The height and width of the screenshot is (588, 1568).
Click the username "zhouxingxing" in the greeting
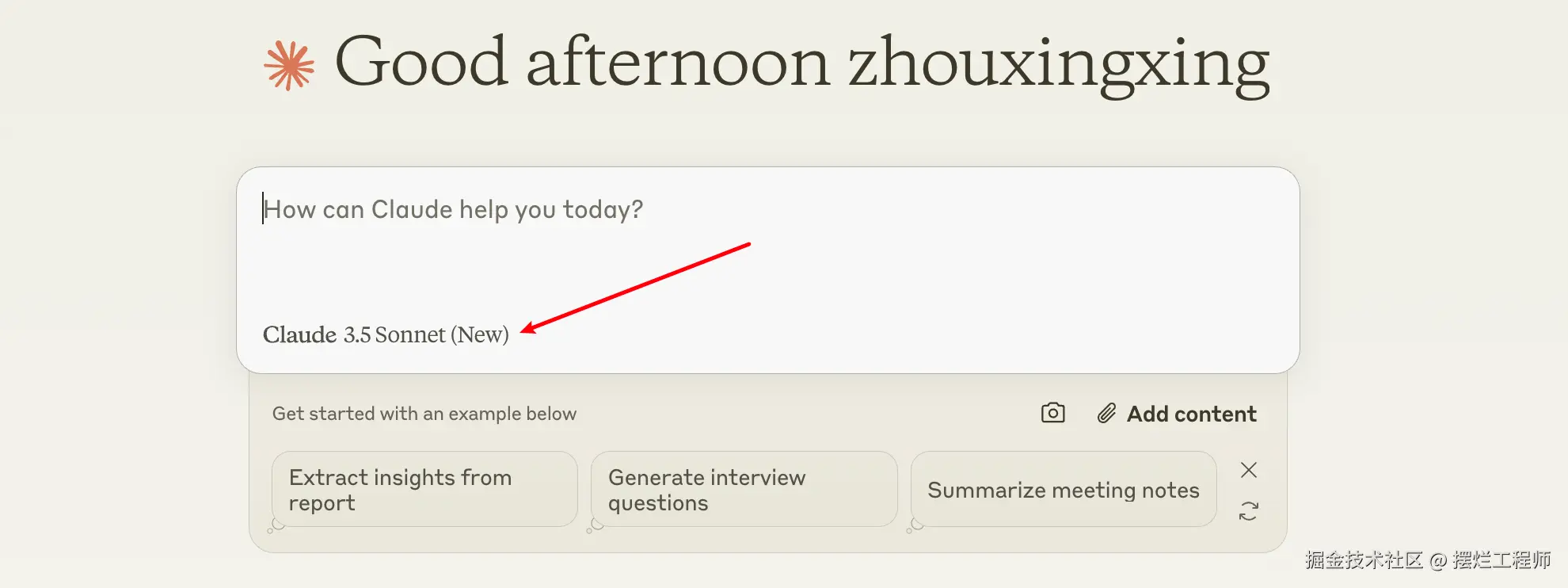click(x=1058, y=63)
